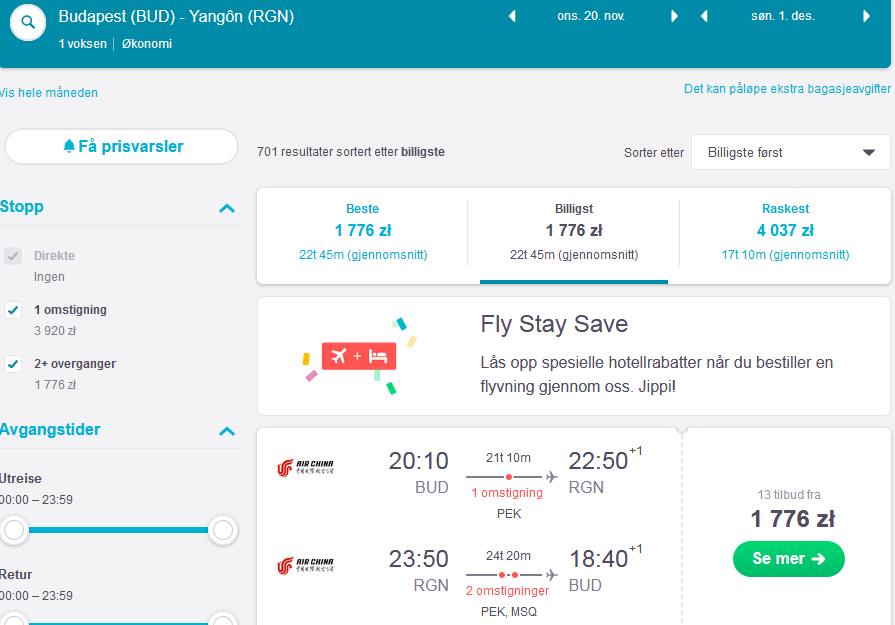Collapse the Avgangstider filter section

point(227,431)
